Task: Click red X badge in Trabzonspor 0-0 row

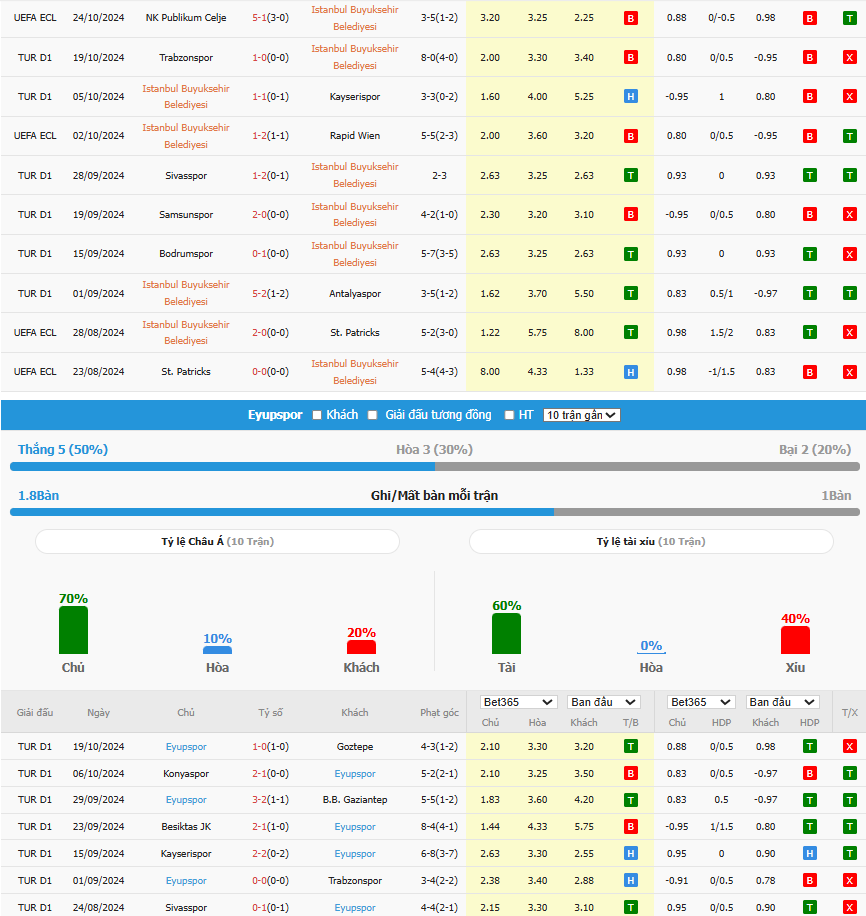Action: (850, 880)
